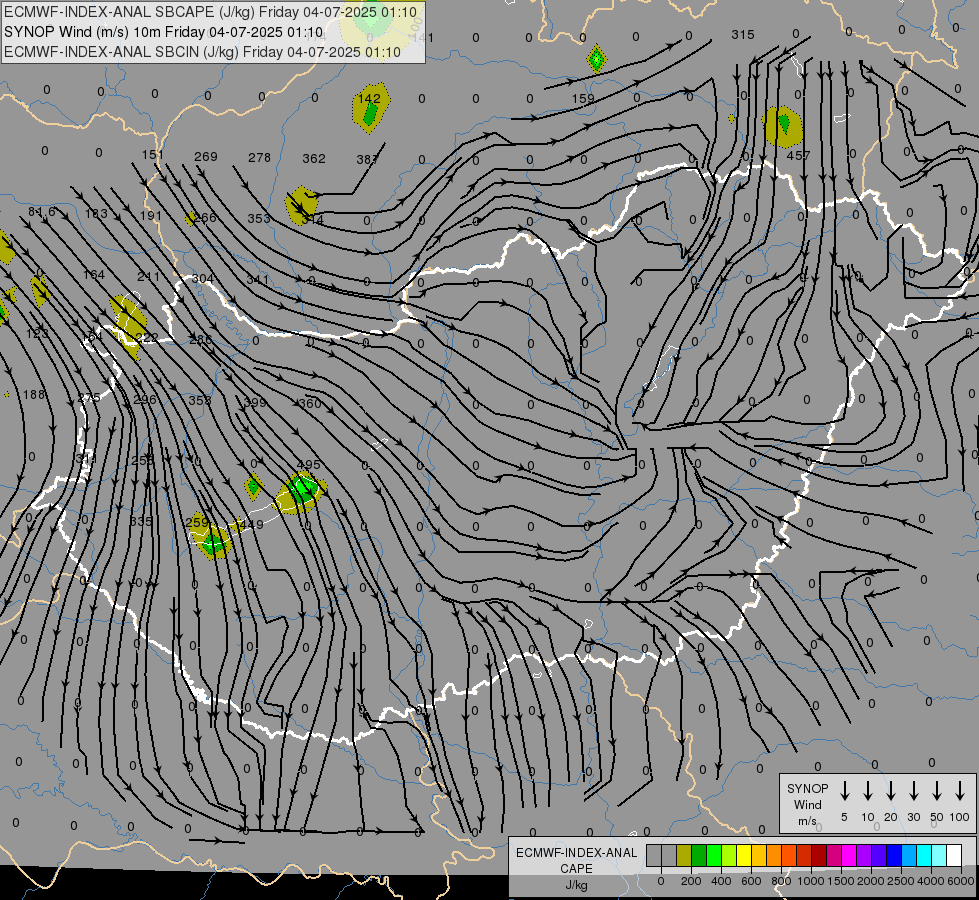Pick the dark green CAPE legend swatch

click(699, 856)
